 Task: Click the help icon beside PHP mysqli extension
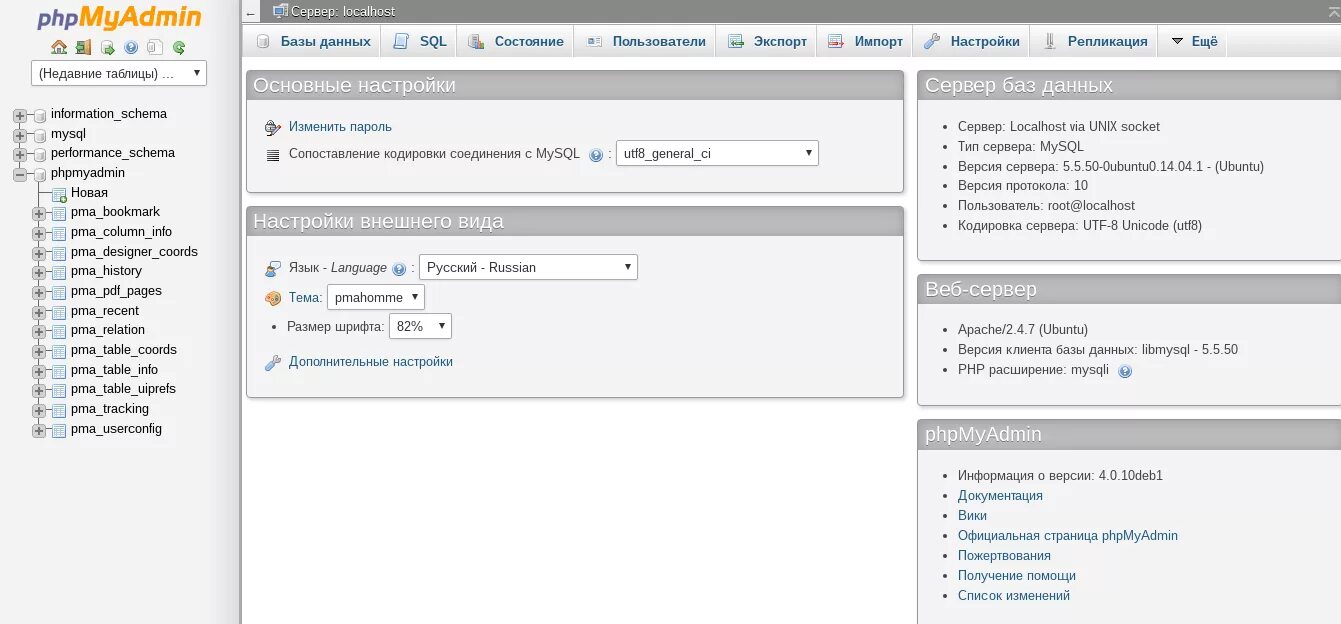click(x=1125, y=371)
